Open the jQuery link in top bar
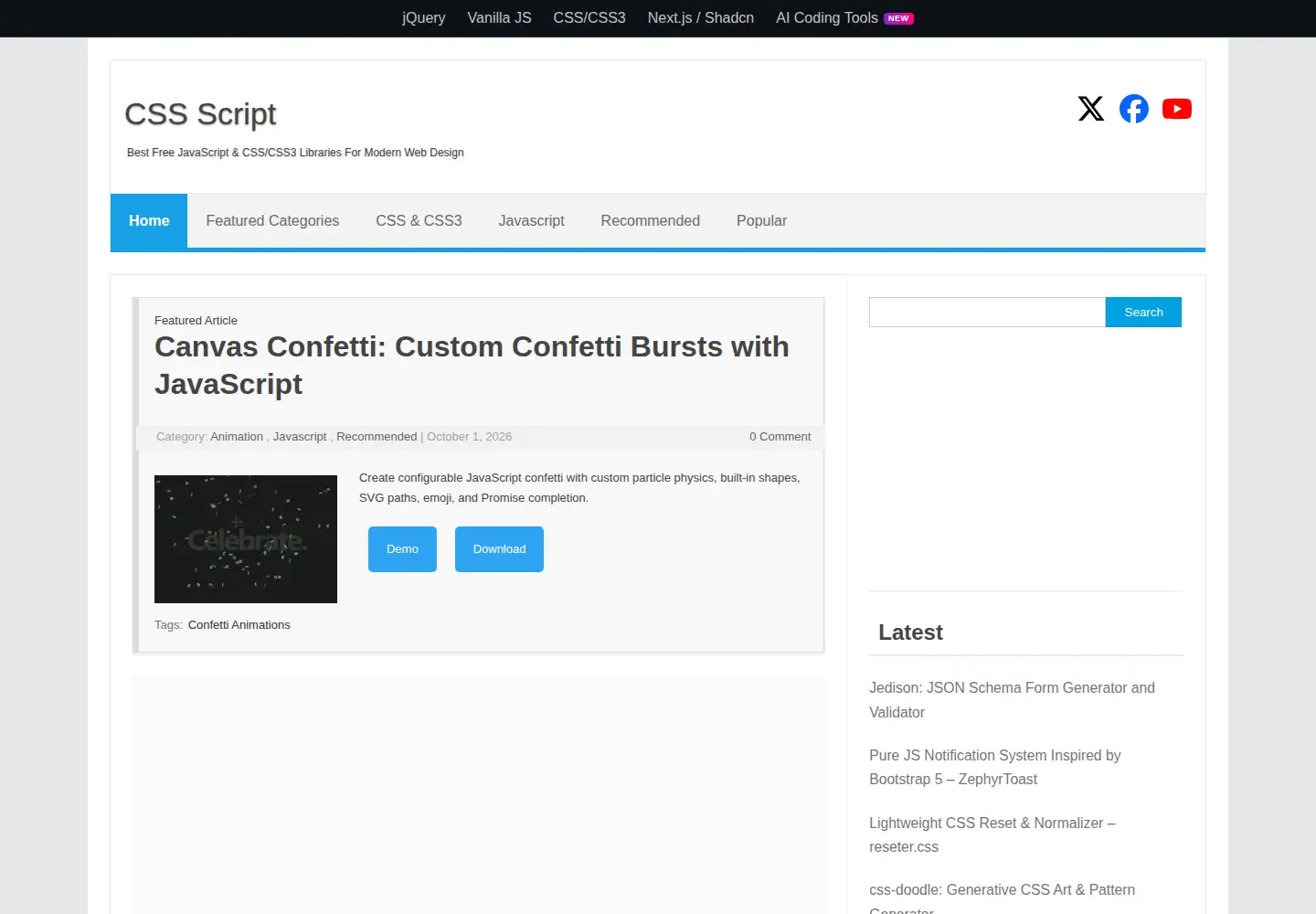 [424, 17]
